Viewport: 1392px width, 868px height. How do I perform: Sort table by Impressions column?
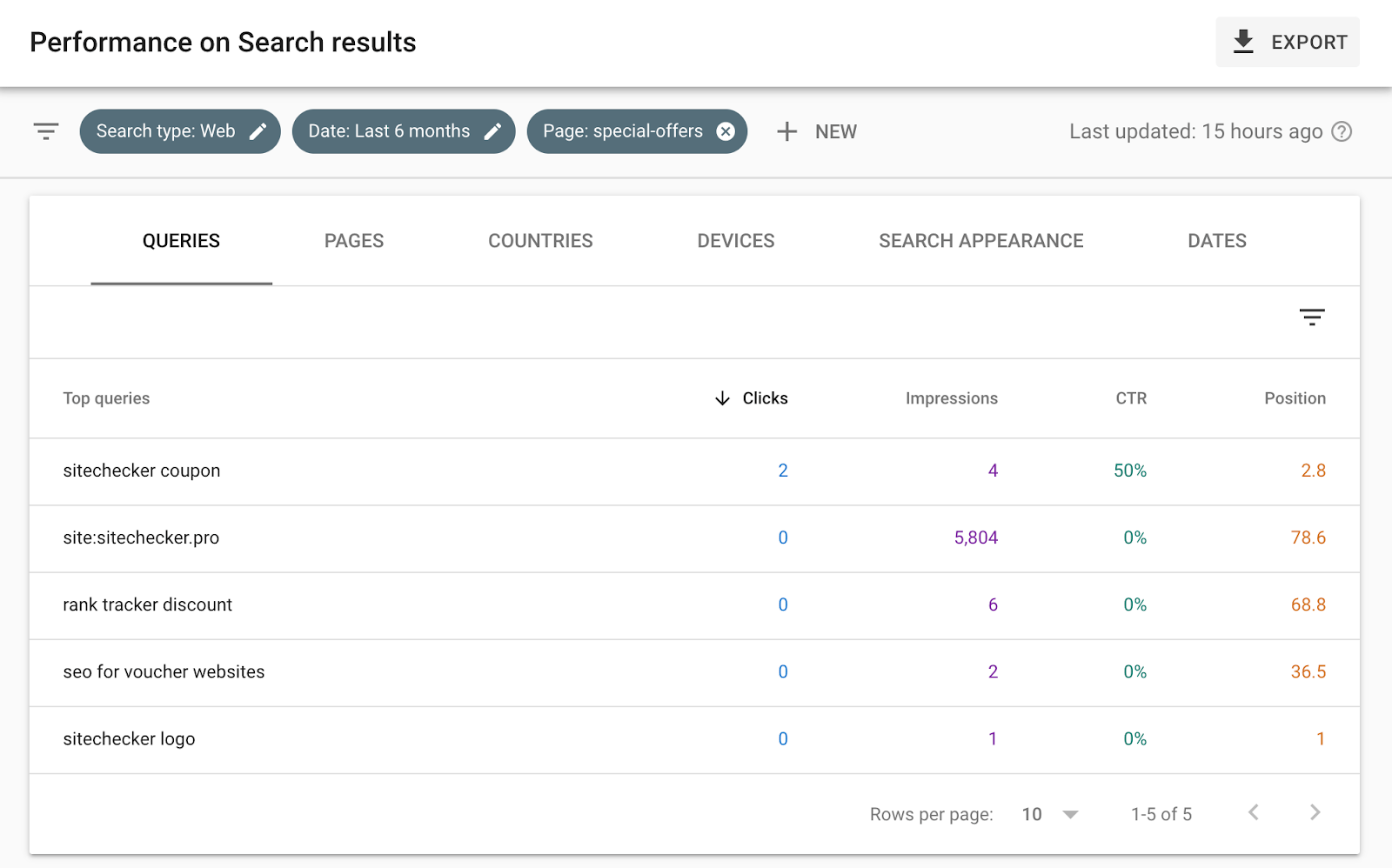pyautogui.click(x=951, y=398)
